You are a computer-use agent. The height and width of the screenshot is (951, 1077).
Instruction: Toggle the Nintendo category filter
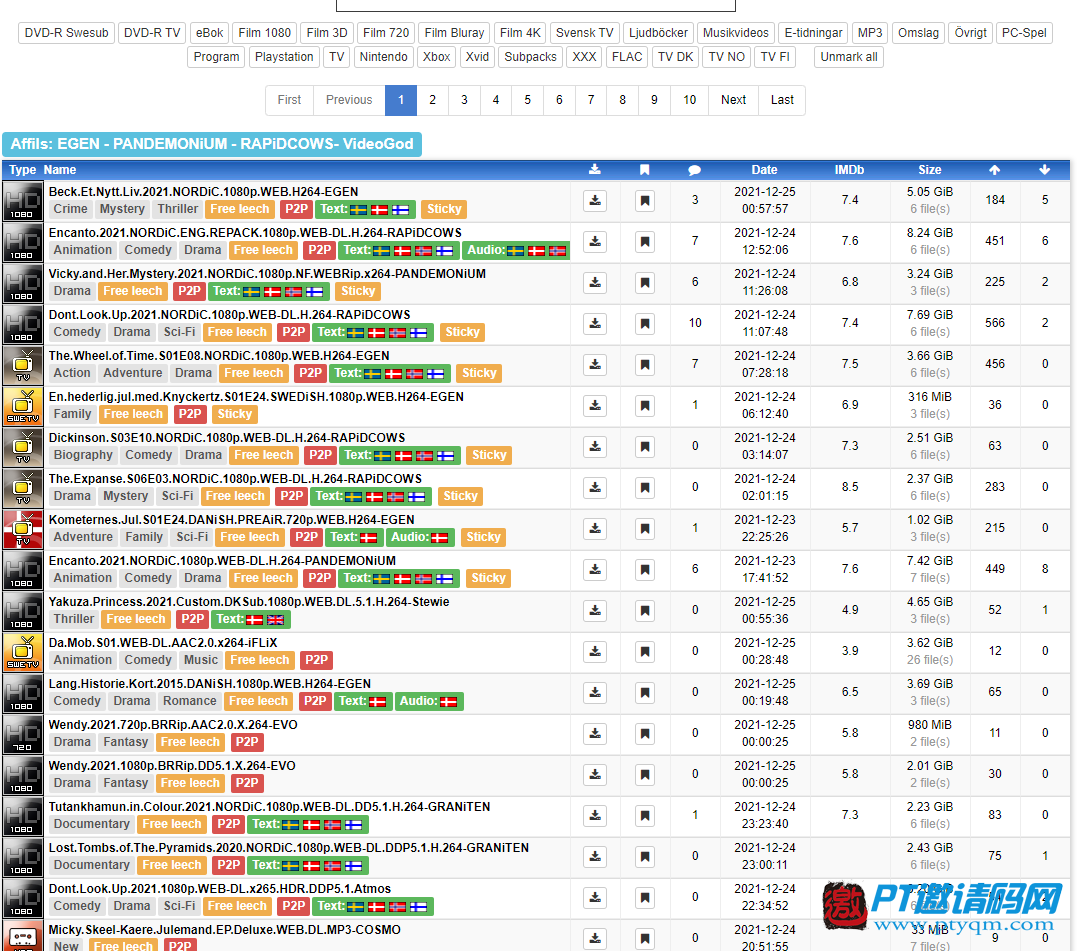tap(383, 57)
